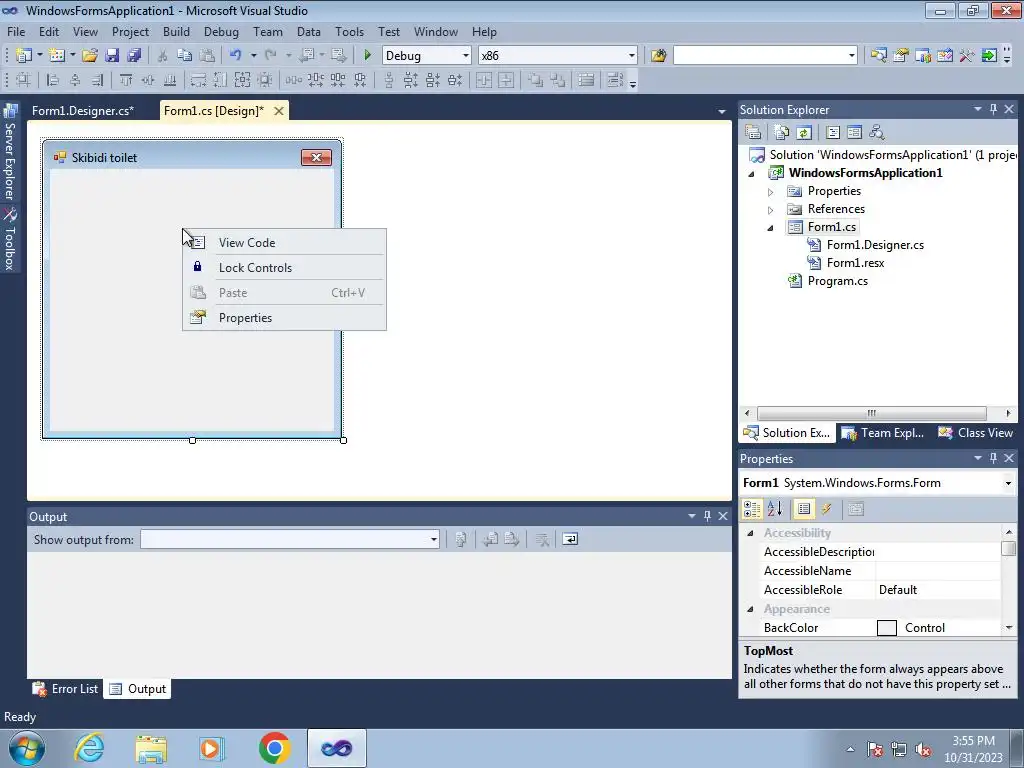Click the Align to Grid layout icon
This screenshot has height=768, width=1024.
(x=24, y=80)
